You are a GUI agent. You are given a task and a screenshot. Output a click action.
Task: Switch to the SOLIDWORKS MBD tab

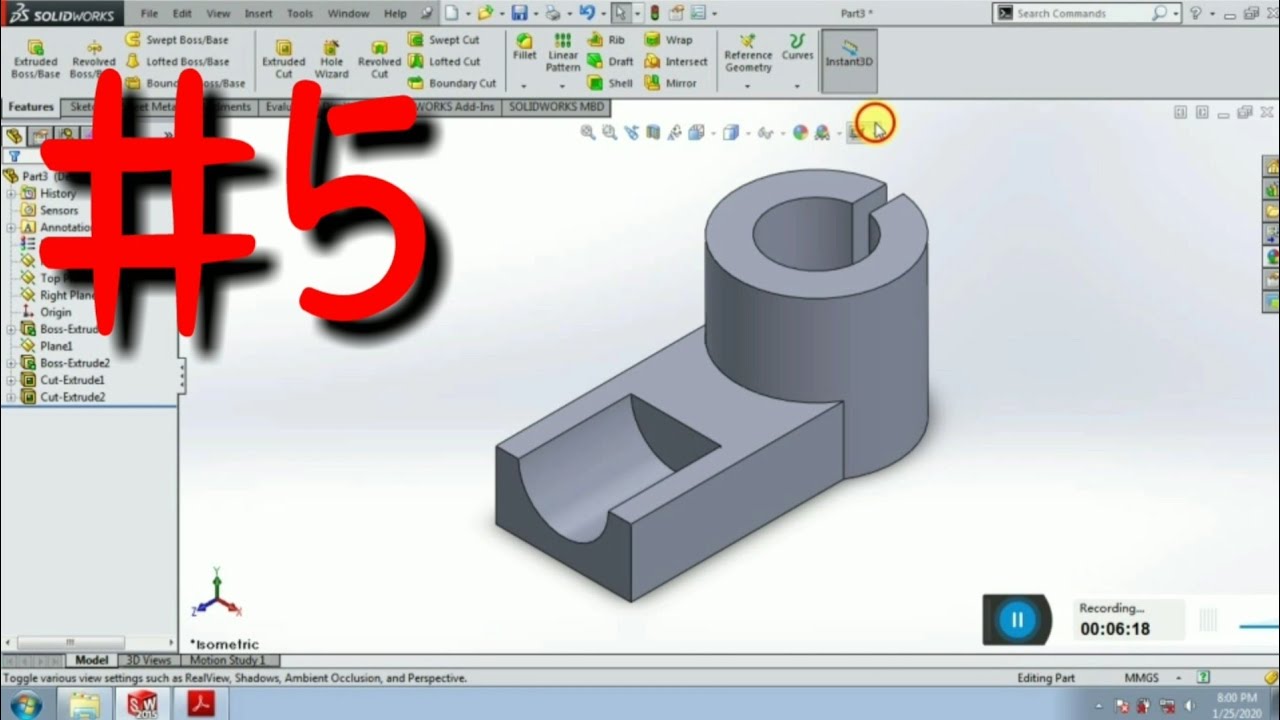pos(557,106)
